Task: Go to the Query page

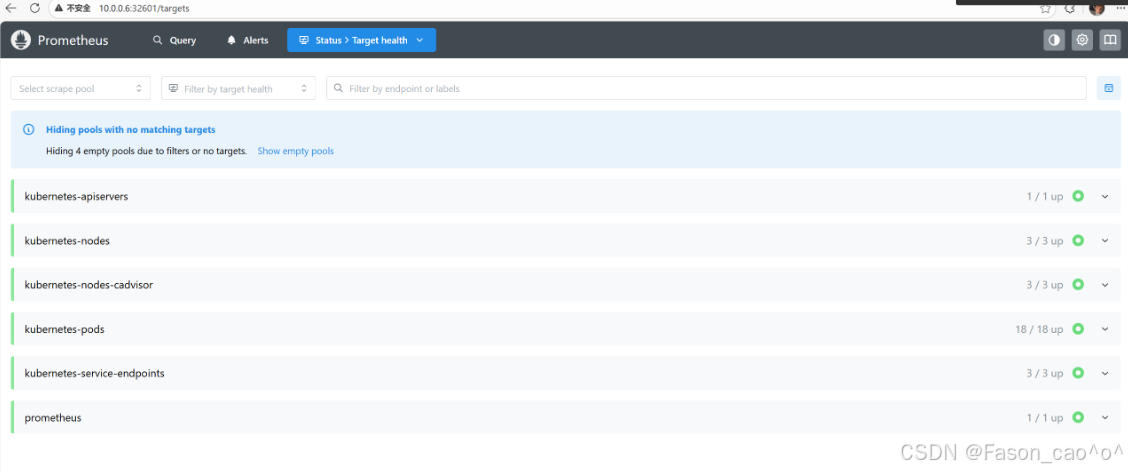Action: pos(174,40)
